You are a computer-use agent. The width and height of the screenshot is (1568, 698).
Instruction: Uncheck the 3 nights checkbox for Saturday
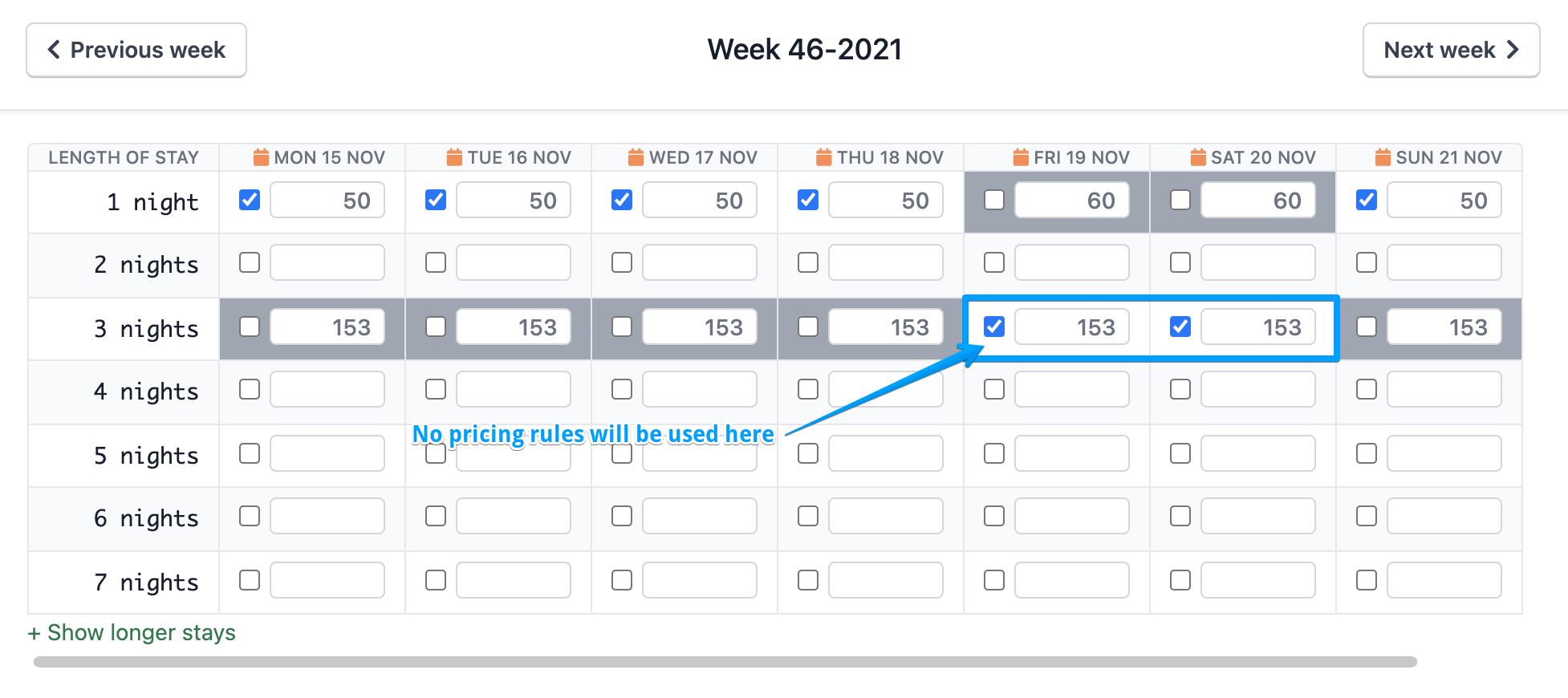pos(1180,327)
